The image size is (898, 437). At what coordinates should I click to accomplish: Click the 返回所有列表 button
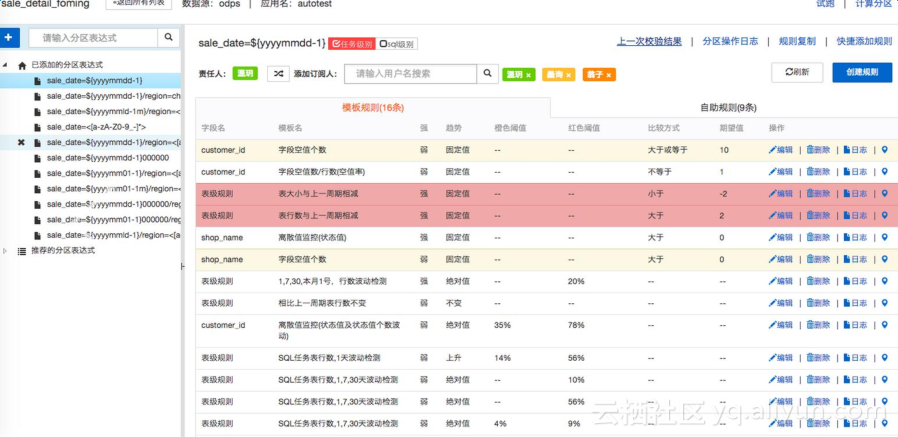pos(139,4)
